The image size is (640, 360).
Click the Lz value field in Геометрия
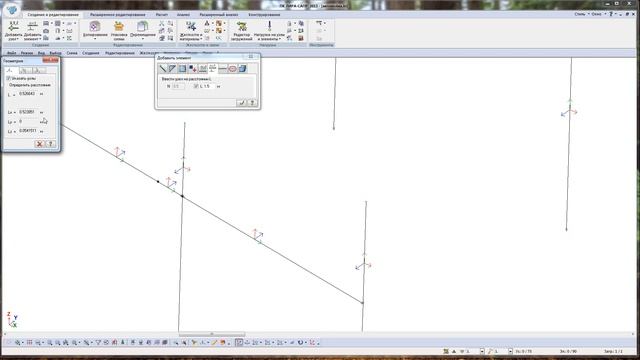[x=28, y=131]
